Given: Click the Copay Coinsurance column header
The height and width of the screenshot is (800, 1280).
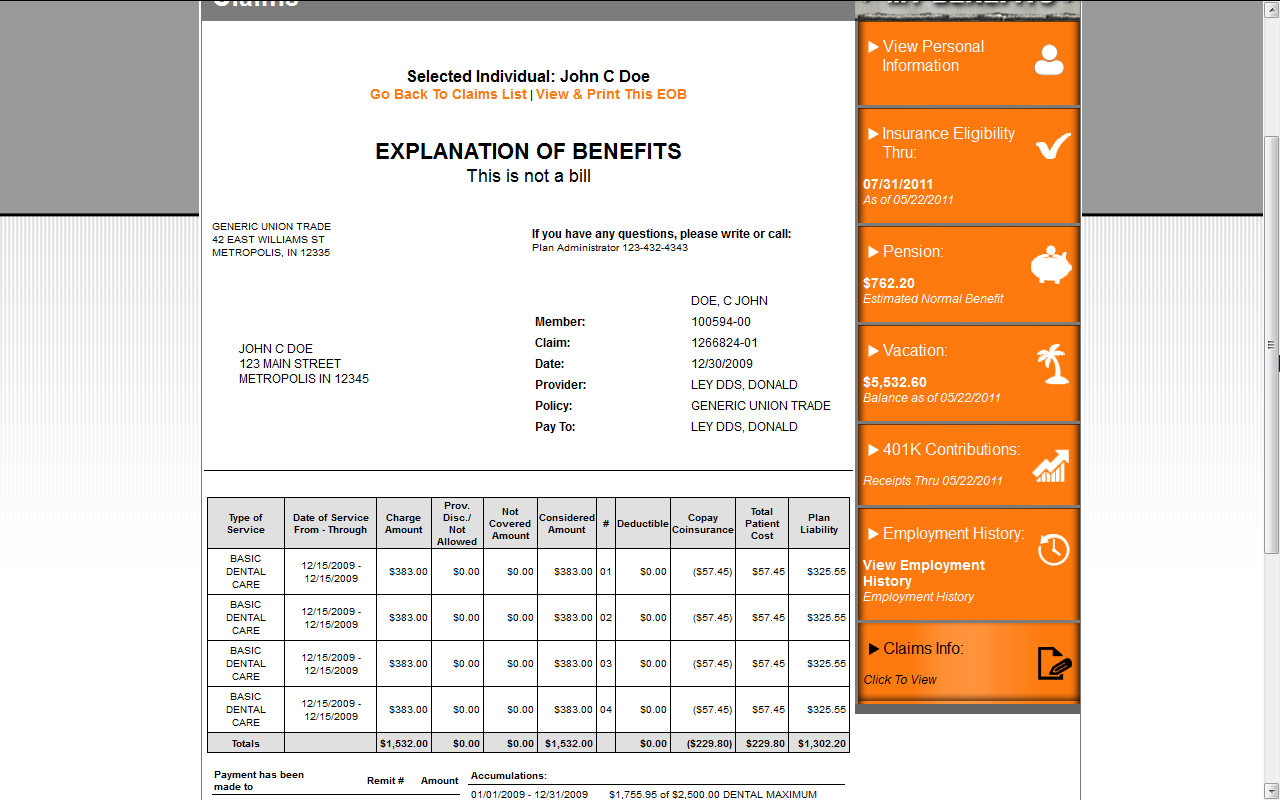Looking at the screenshot, I should [x=703, y=524].
